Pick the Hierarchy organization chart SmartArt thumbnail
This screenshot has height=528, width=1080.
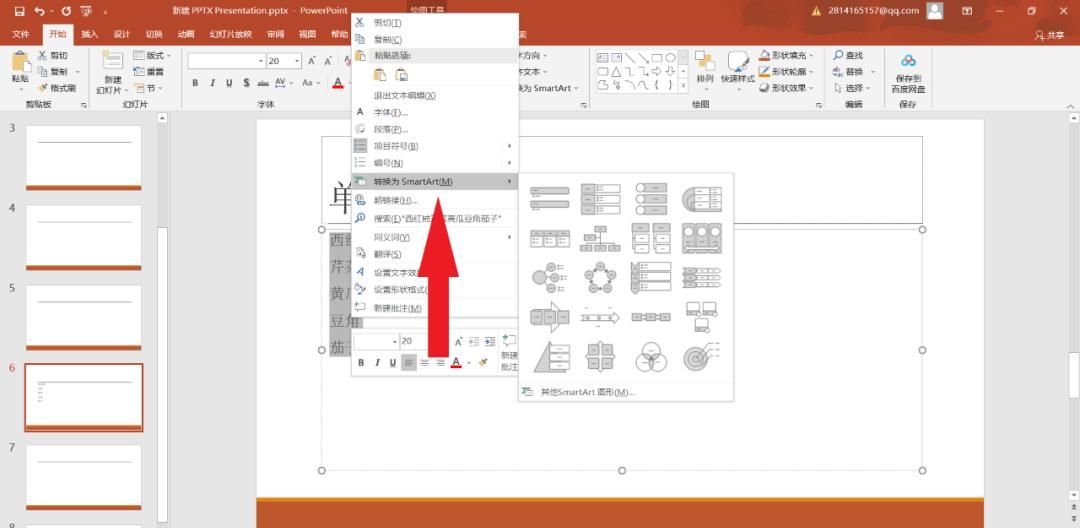(x=600, y=238)
